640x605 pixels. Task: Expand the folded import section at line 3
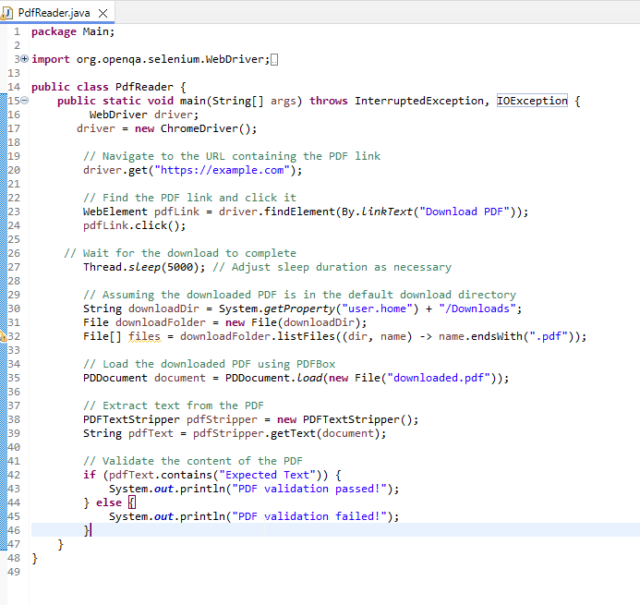coord(22,59)
